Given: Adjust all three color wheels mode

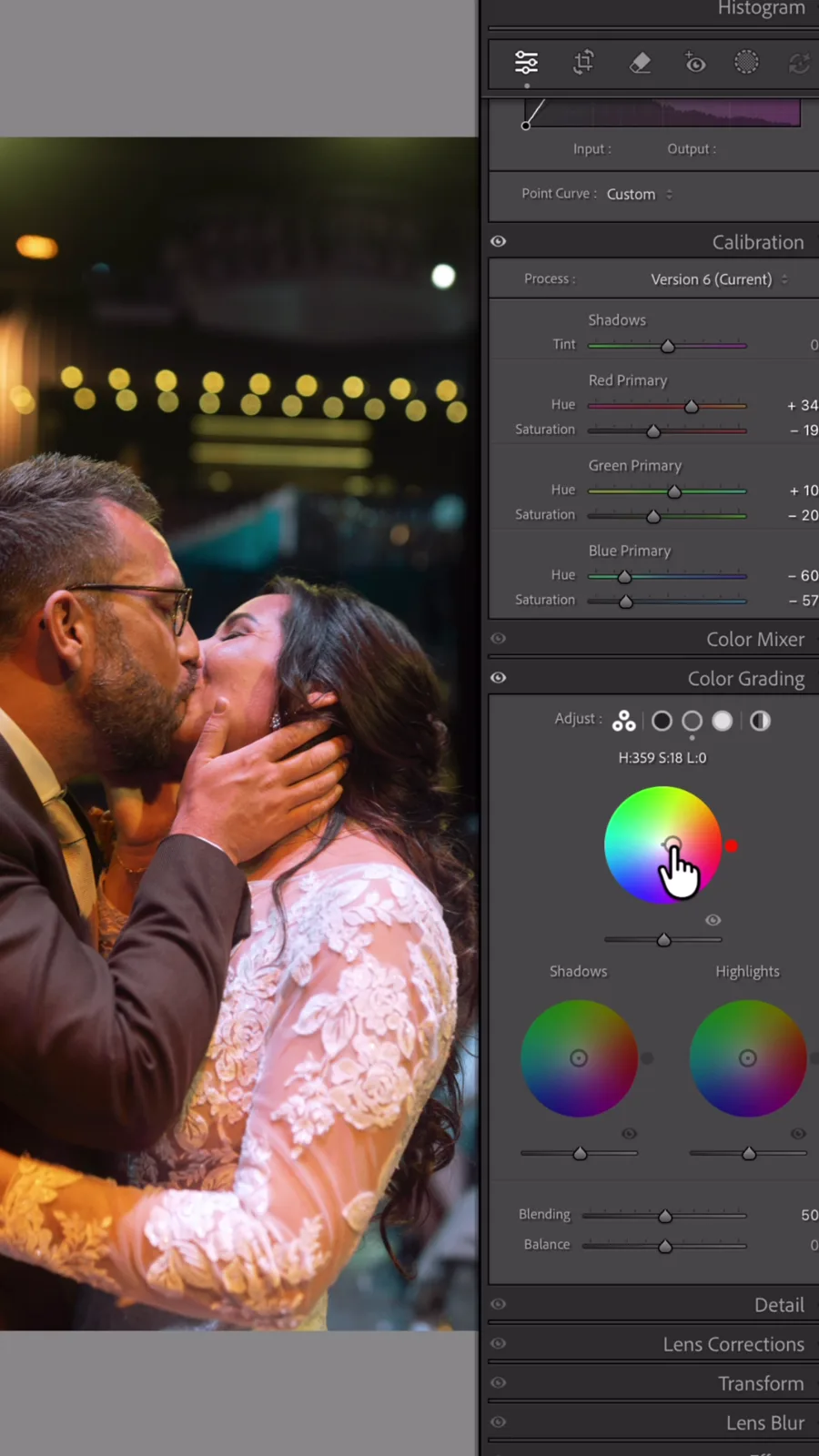Looking at the screenshot, I should (x=623, y=721).
